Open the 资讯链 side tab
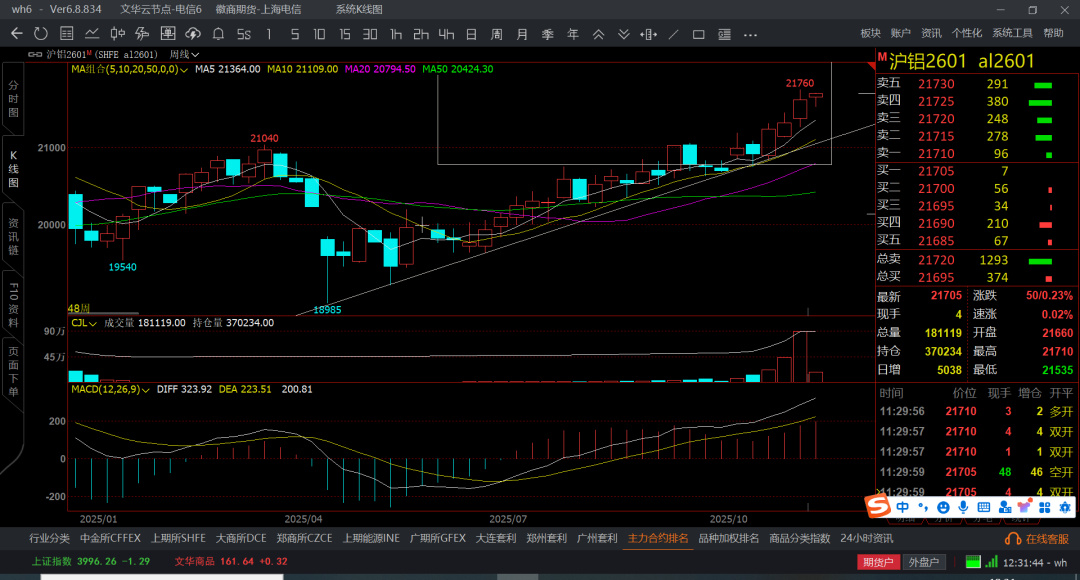 (13, 236)
